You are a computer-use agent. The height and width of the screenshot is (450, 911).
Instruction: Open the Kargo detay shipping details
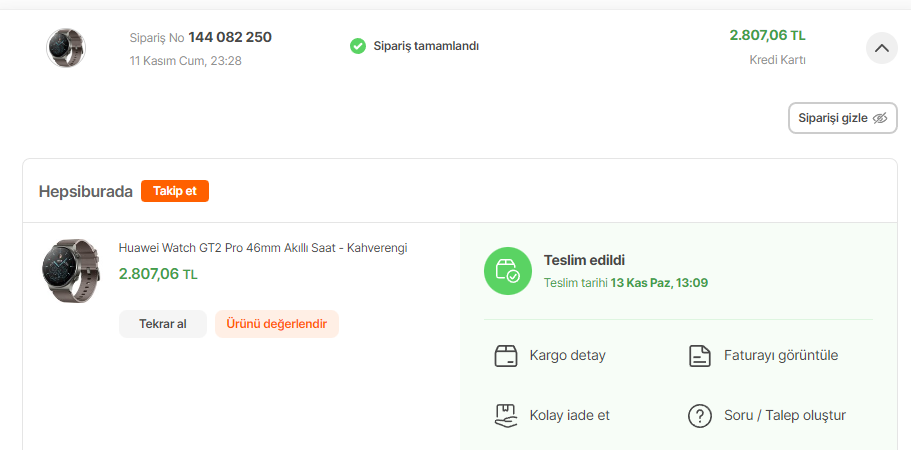(x=550, y=355)
